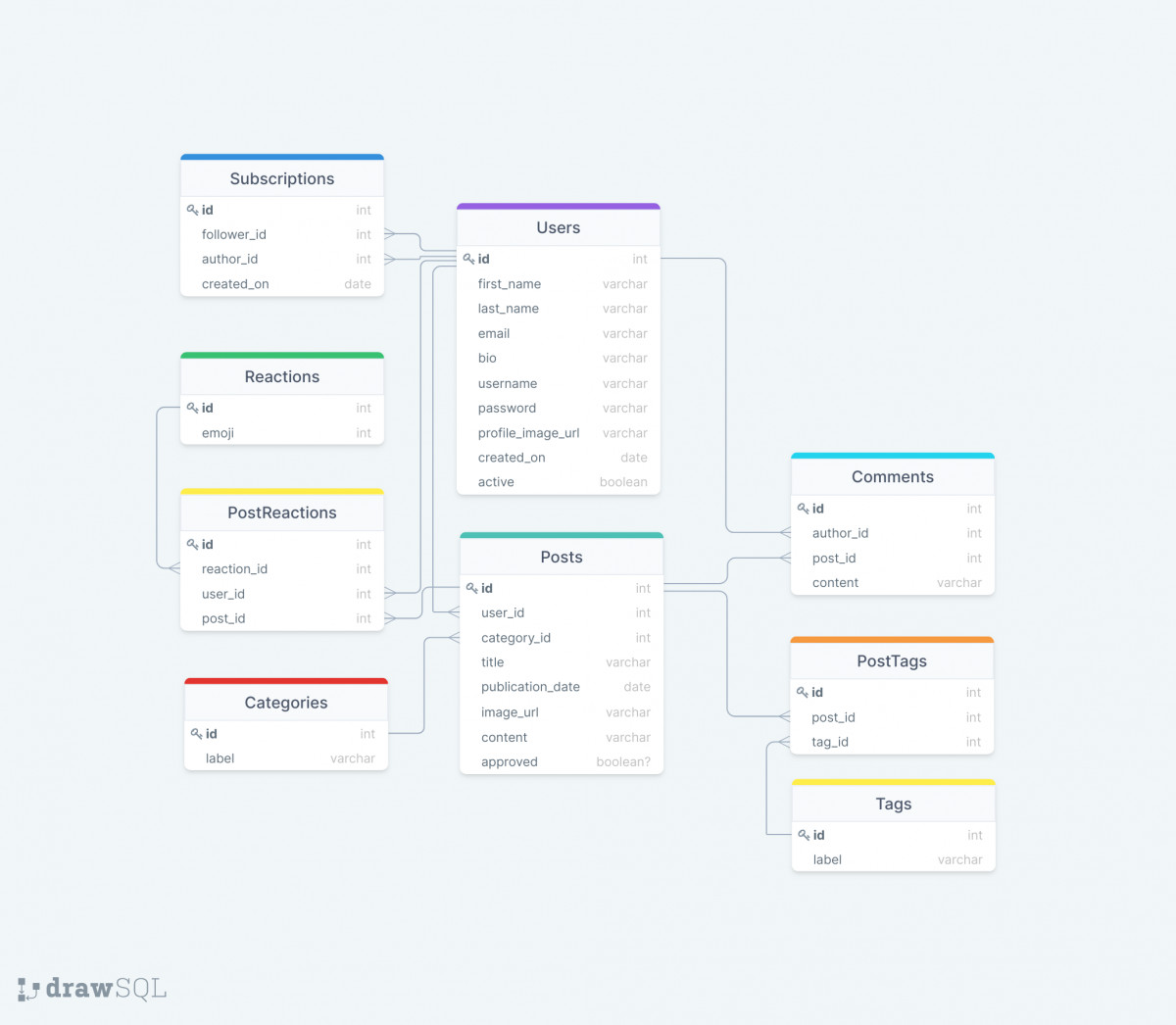Click the post_id column in PostTags
Viewport: 1176px width, 1025px height.
click(892, 717)
